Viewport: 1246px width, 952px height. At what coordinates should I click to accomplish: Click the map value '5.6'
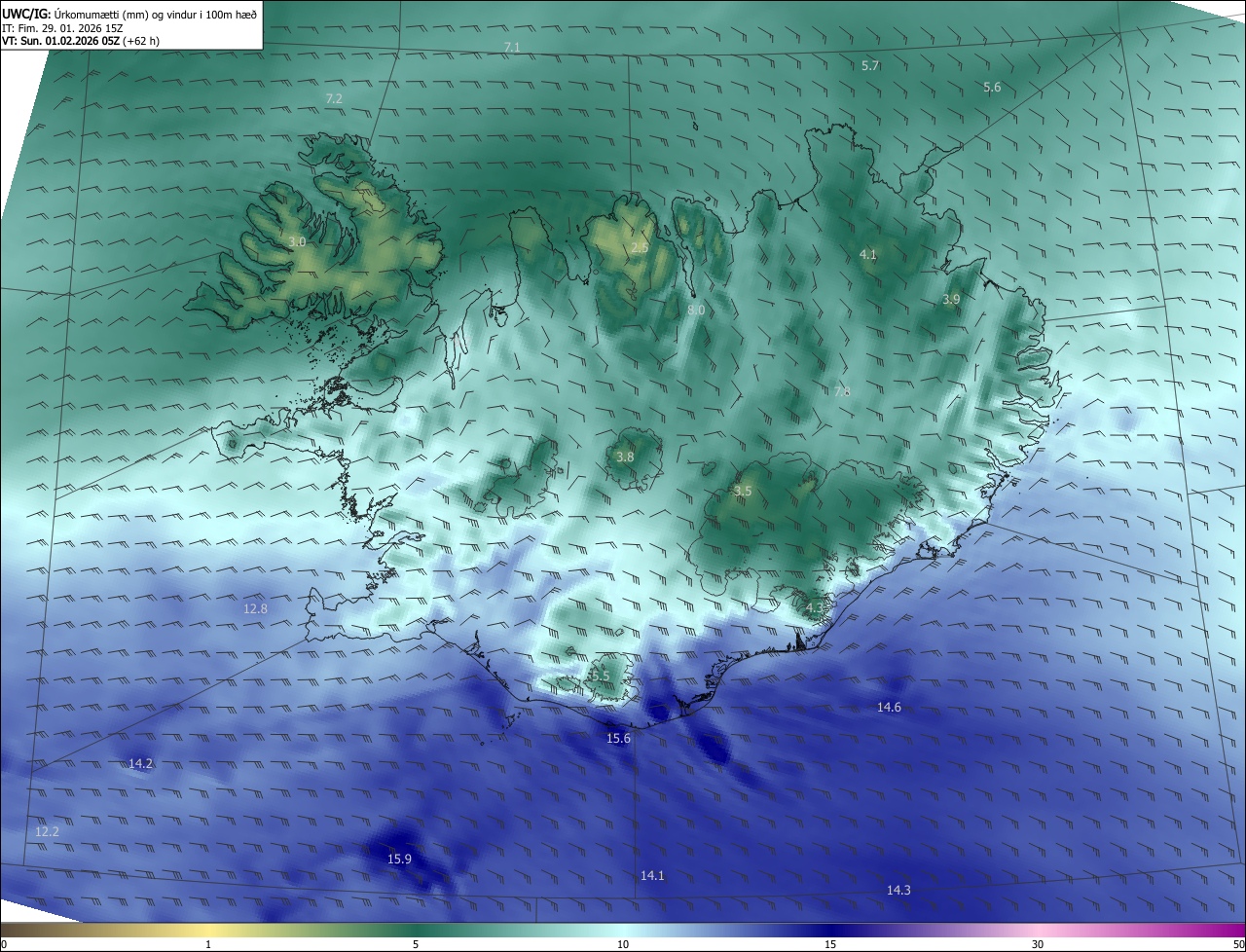(992, 88)
